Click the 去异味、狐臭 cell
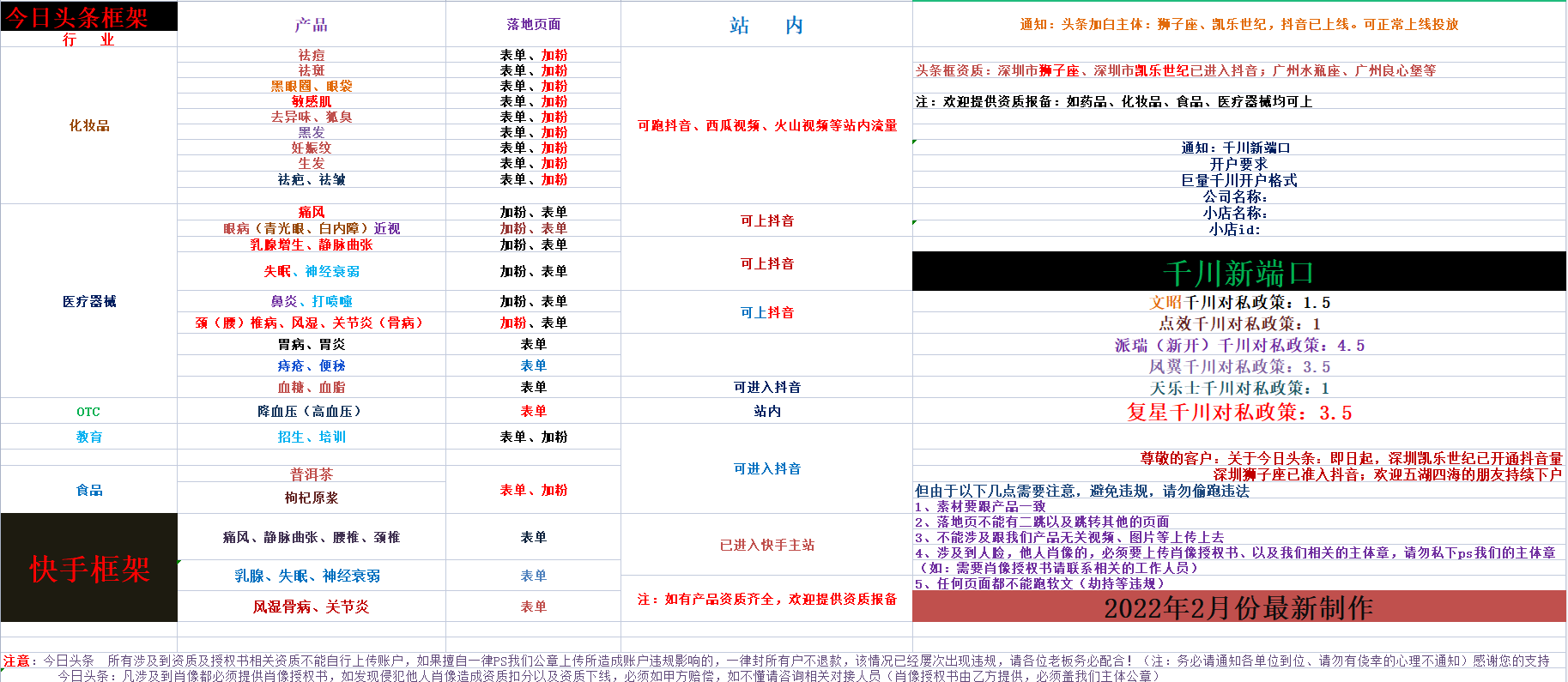This screenshot has height=682, width=1568. 312,117
